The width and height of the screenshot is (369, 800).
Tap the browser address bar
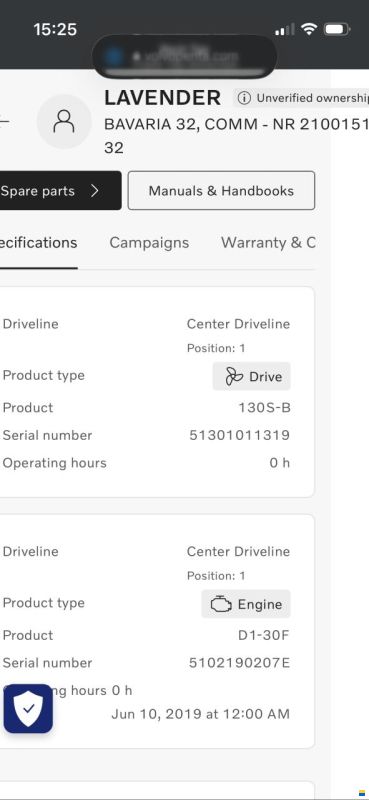pos(184,57)
